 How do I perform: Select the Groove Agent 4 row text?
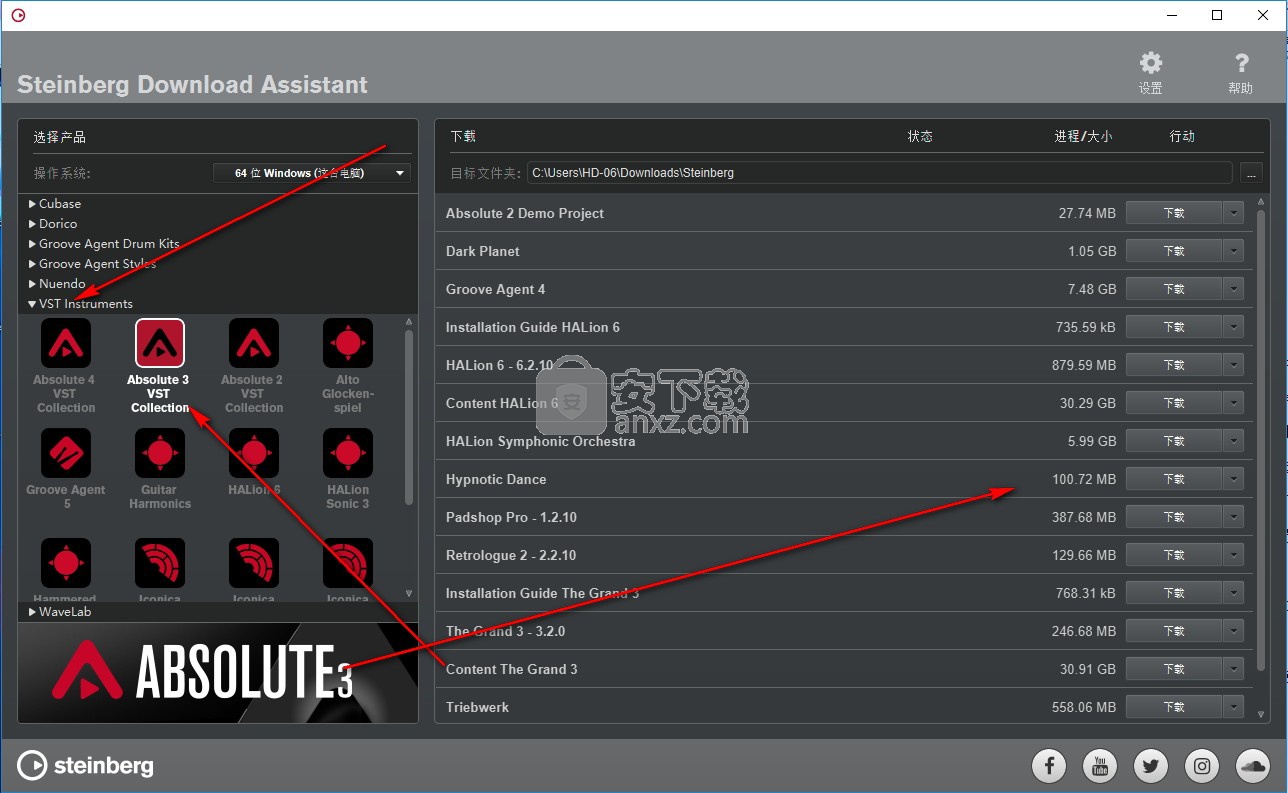click(496, 289)
